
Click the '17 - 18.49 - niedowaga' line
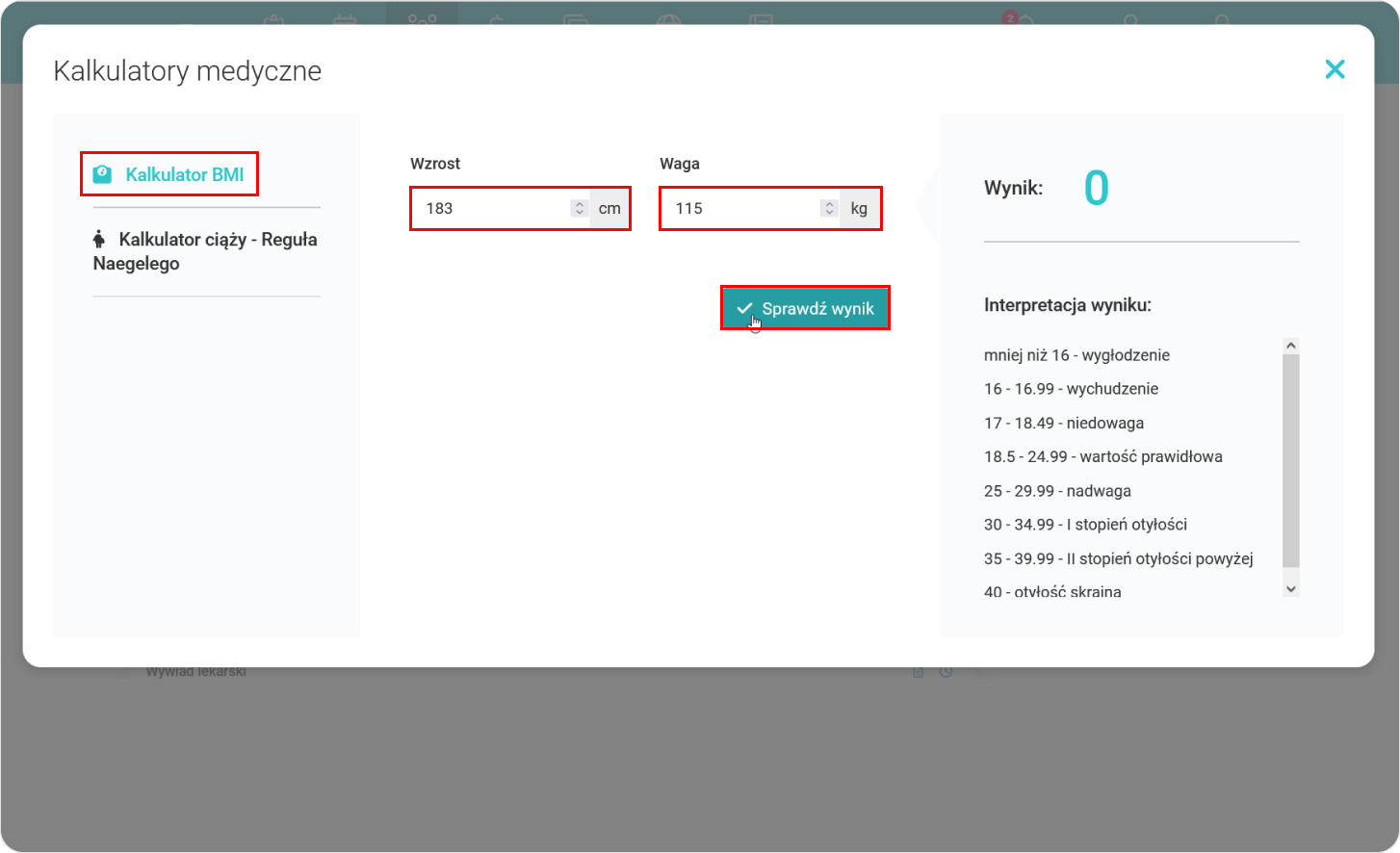(x=1064, y=423)
